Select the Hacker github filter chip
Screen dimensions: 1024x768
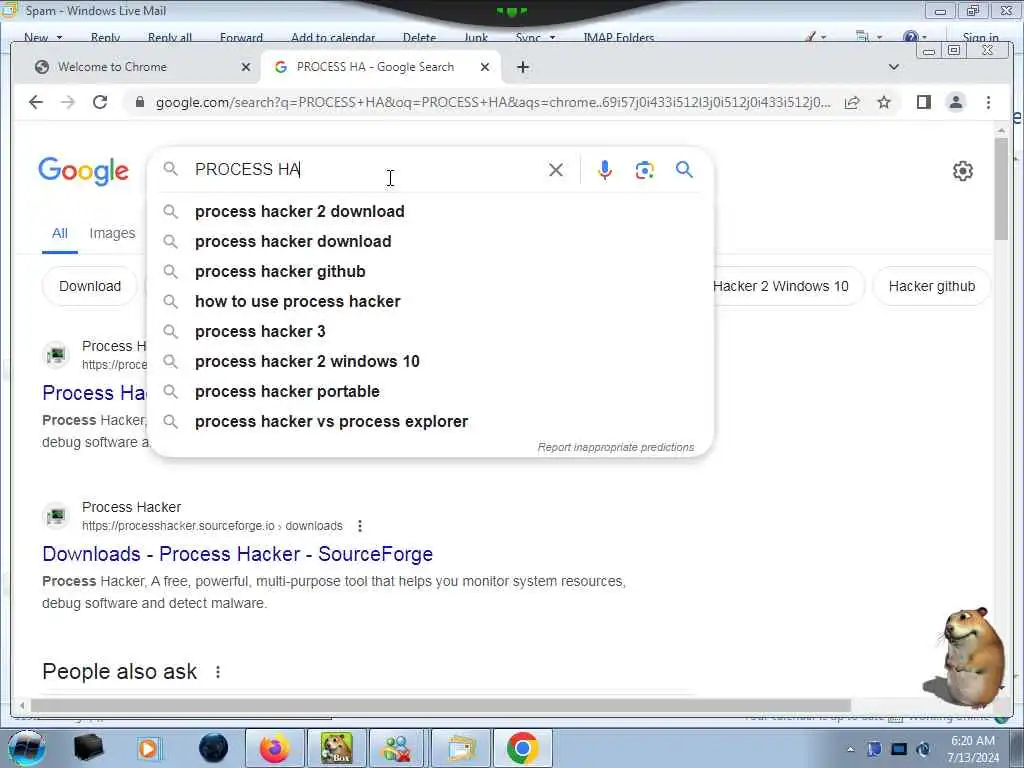[x=931, y=286]
